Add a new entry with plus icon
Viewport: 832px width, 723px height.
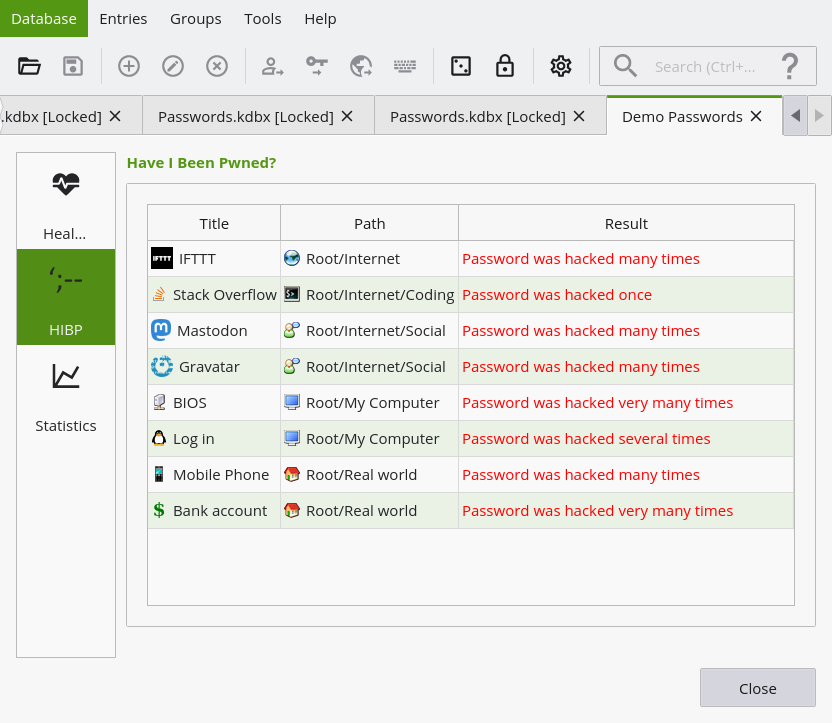(x=129, y=66)
